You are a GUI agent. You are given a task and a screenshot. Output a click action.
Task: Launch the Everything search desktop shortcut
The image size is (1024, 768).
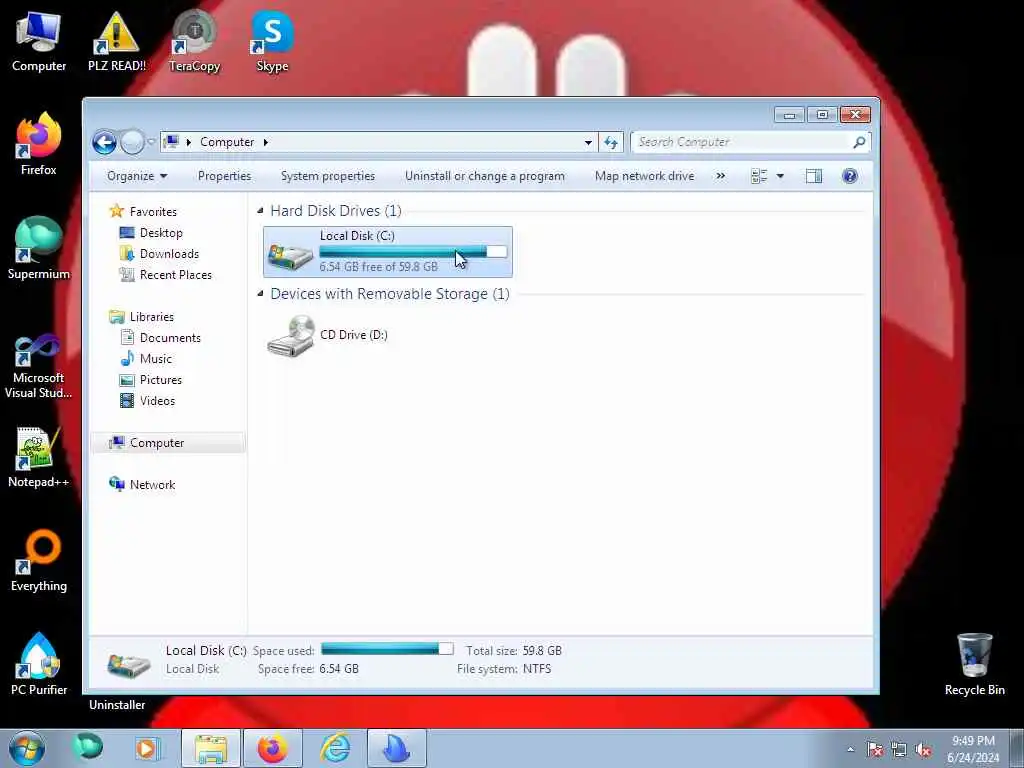click(x=39, y=562)
